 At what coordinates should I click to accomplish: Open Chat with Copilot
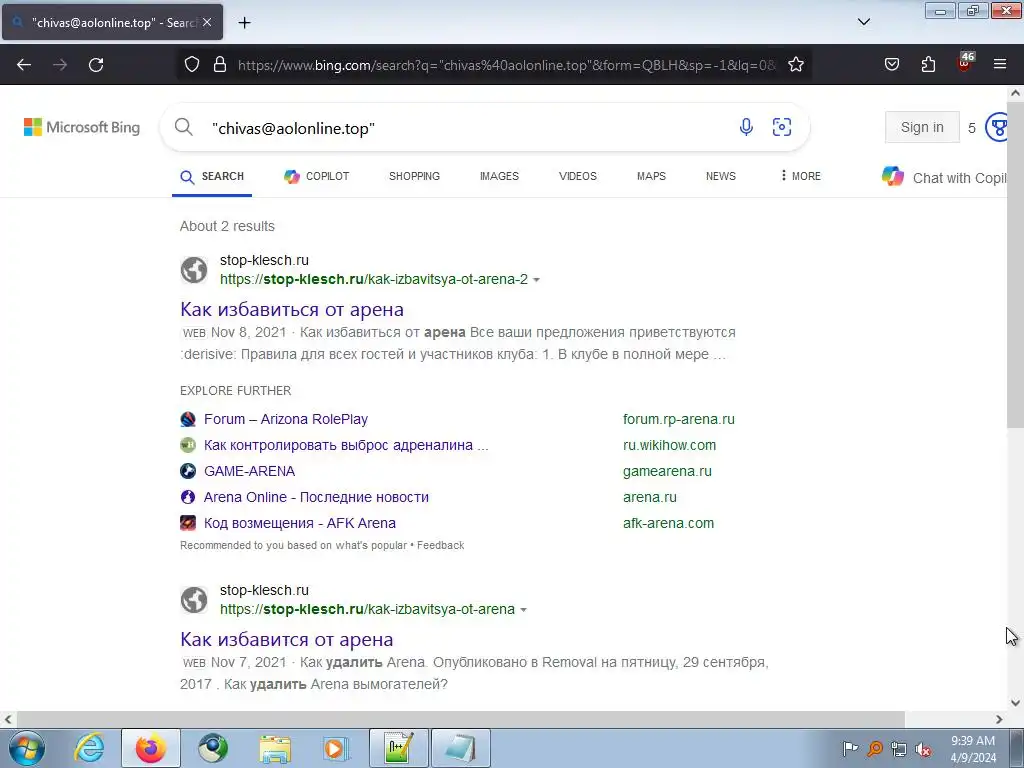[x=944, y=178]
